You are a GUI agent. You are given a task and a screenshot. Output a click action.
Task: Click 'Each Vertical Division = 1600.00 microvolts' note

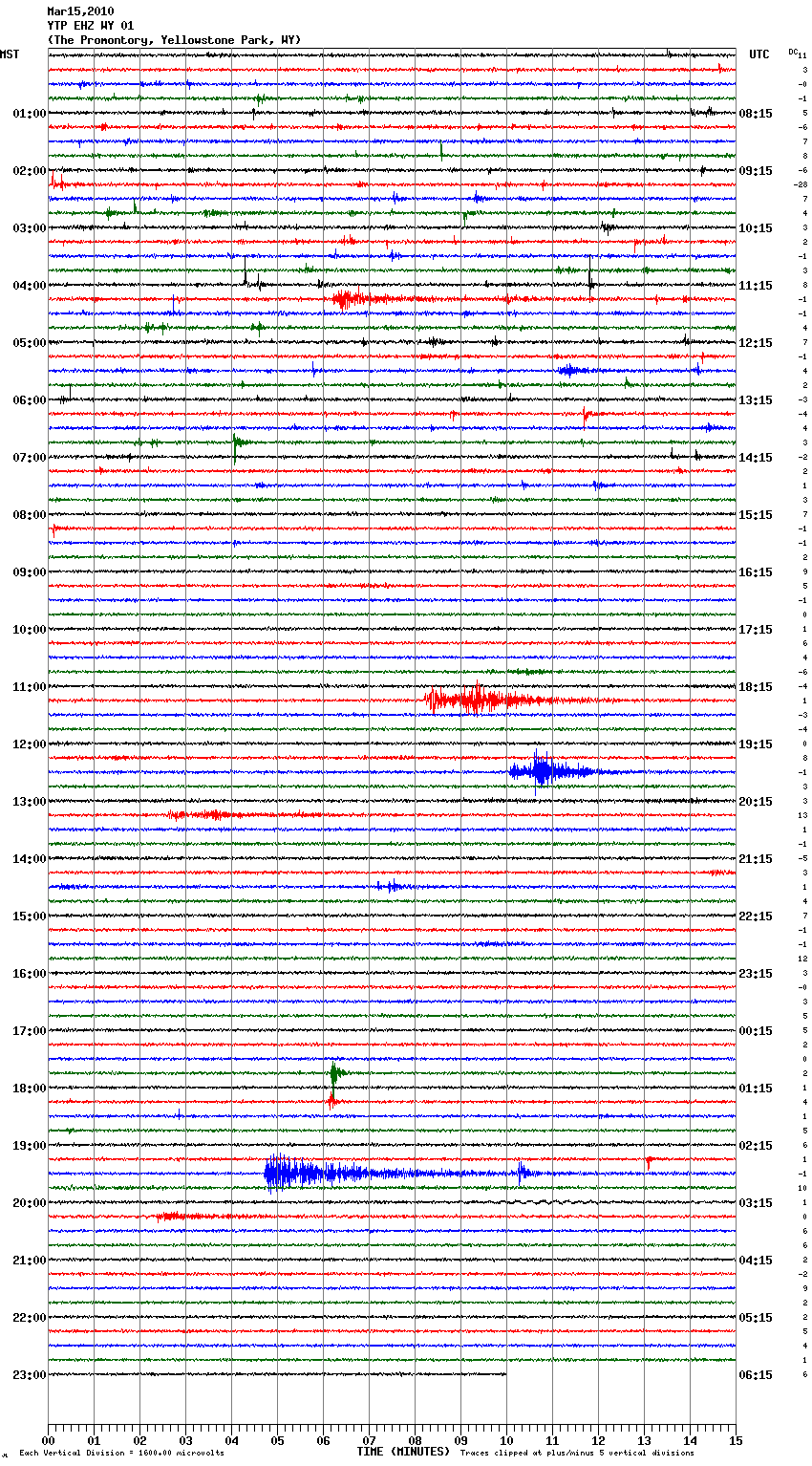tap(121, 1453)
